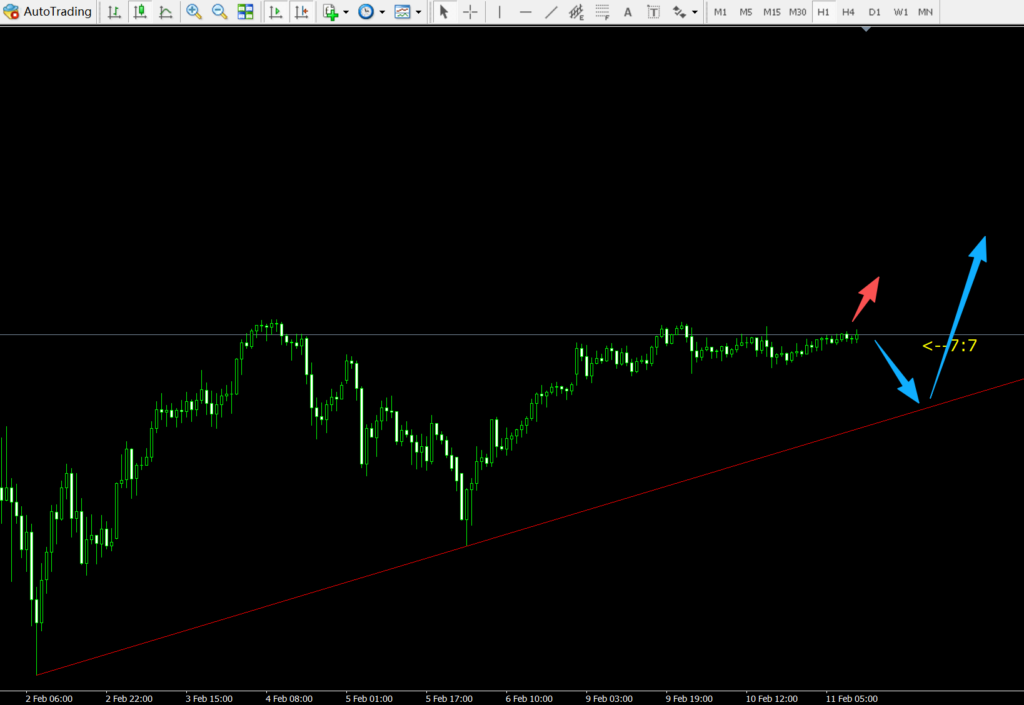Switch to the H4 timeframe
This screenshot has width=1024, height=705.
[x=848, y=12]
